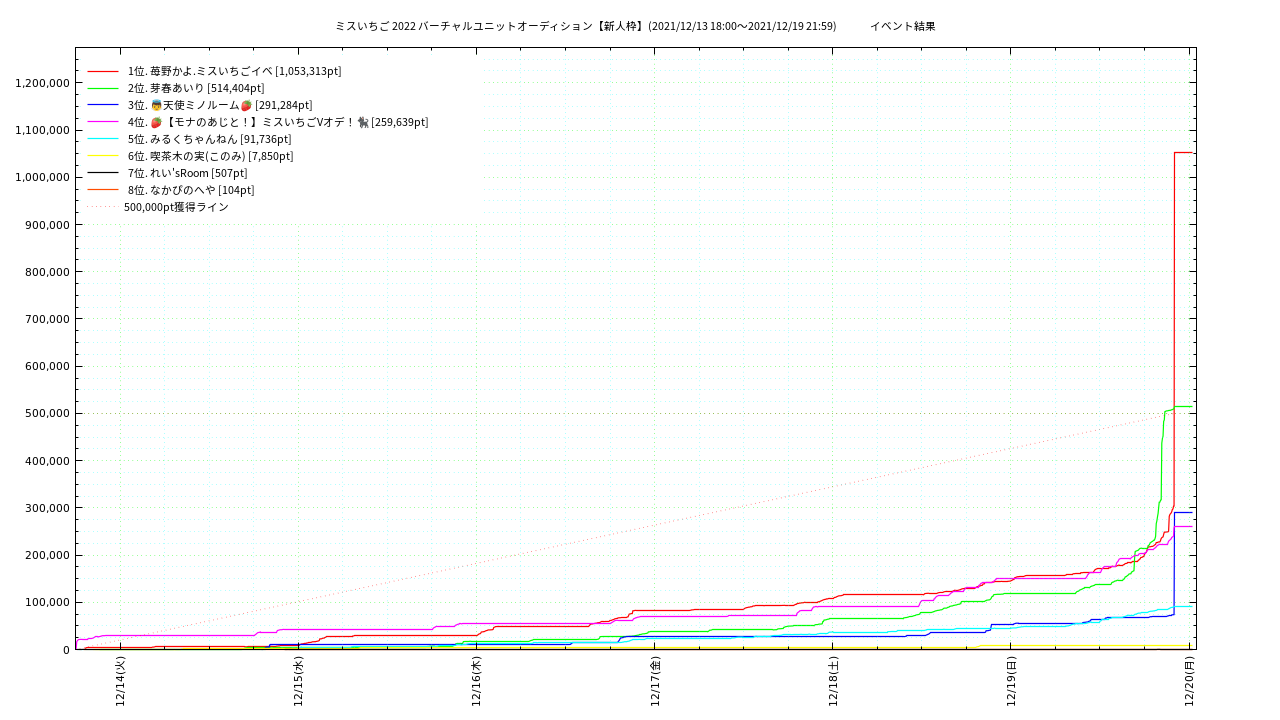Select legend entry 7位 れい'sRoom
Screen dimensions: 1280x720
click(187, 173)
